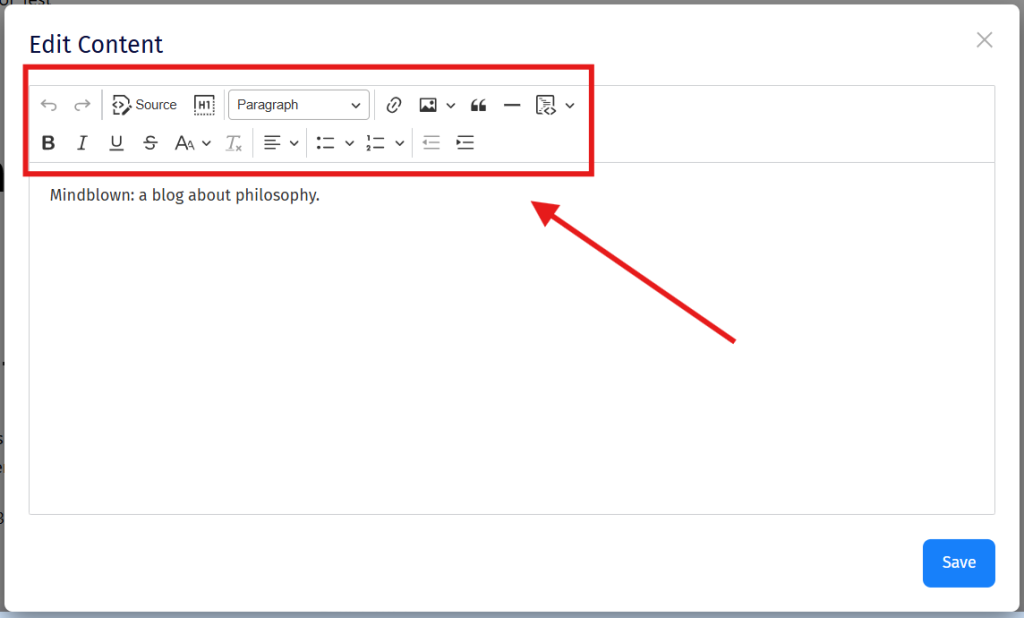Insert a horizontal line
1024x618 pixels.
(512, 105)
